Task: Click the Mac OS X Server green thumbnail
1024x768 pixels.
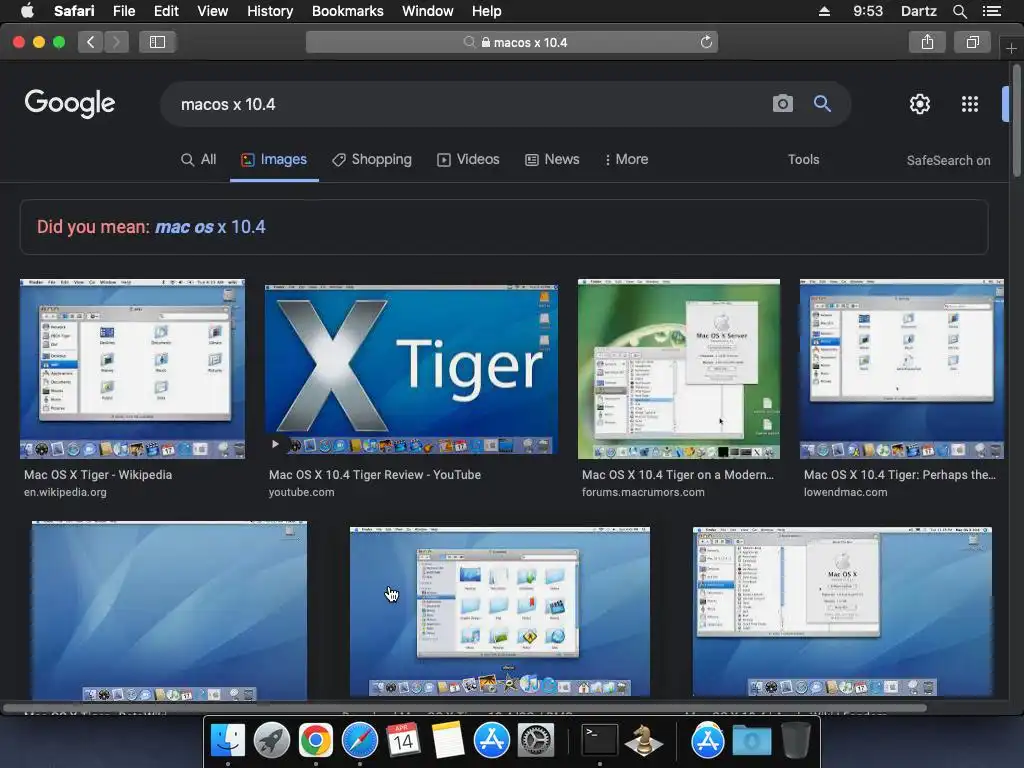Action: (x=679, y=368)
